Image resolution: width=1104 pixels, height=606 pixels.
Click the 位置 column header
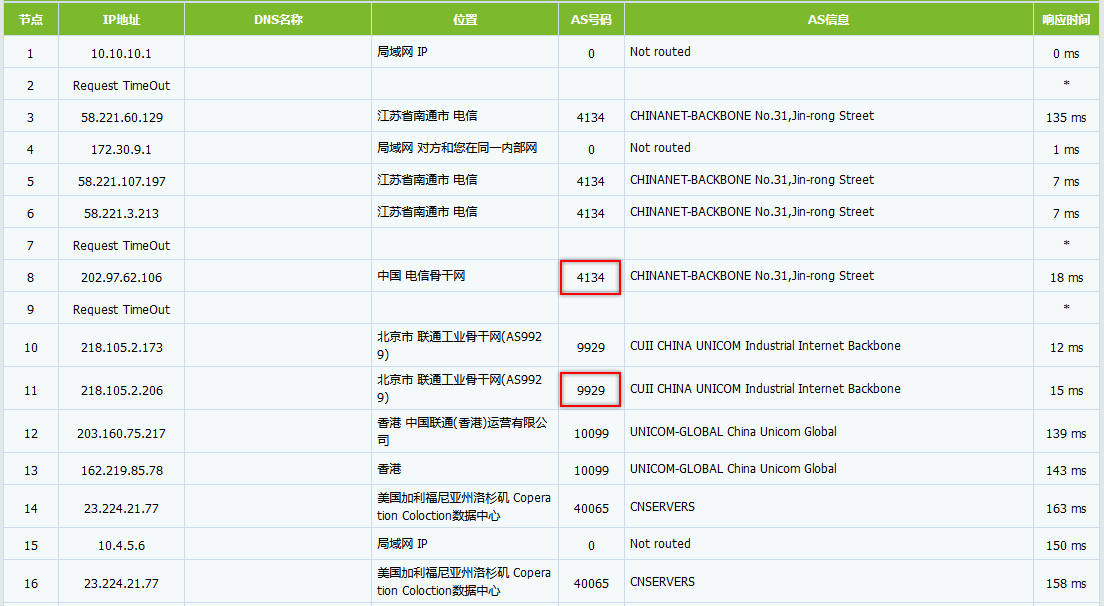point(465,20)
